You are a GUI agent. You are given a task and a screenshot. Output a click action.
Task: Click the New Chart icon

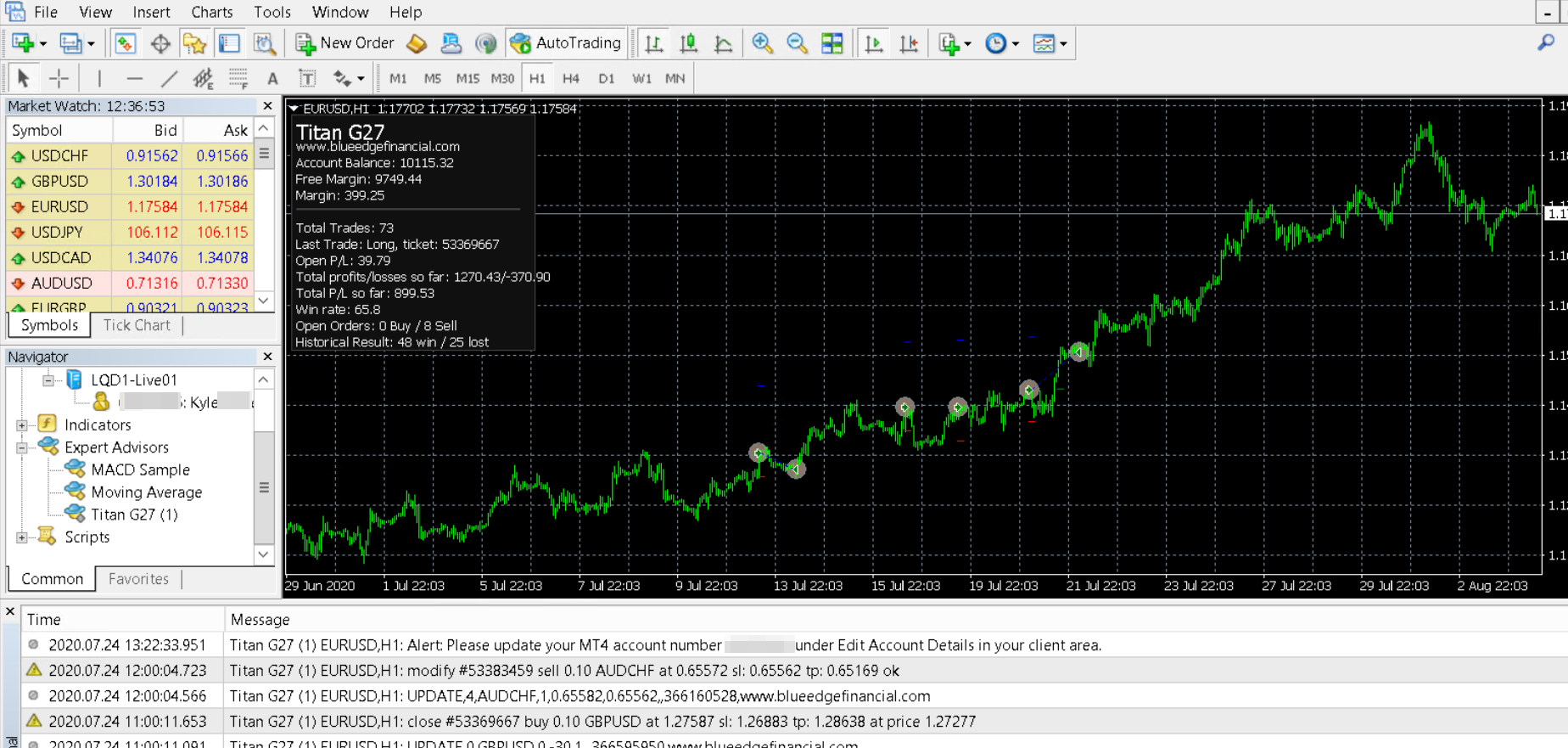point(23,43)
